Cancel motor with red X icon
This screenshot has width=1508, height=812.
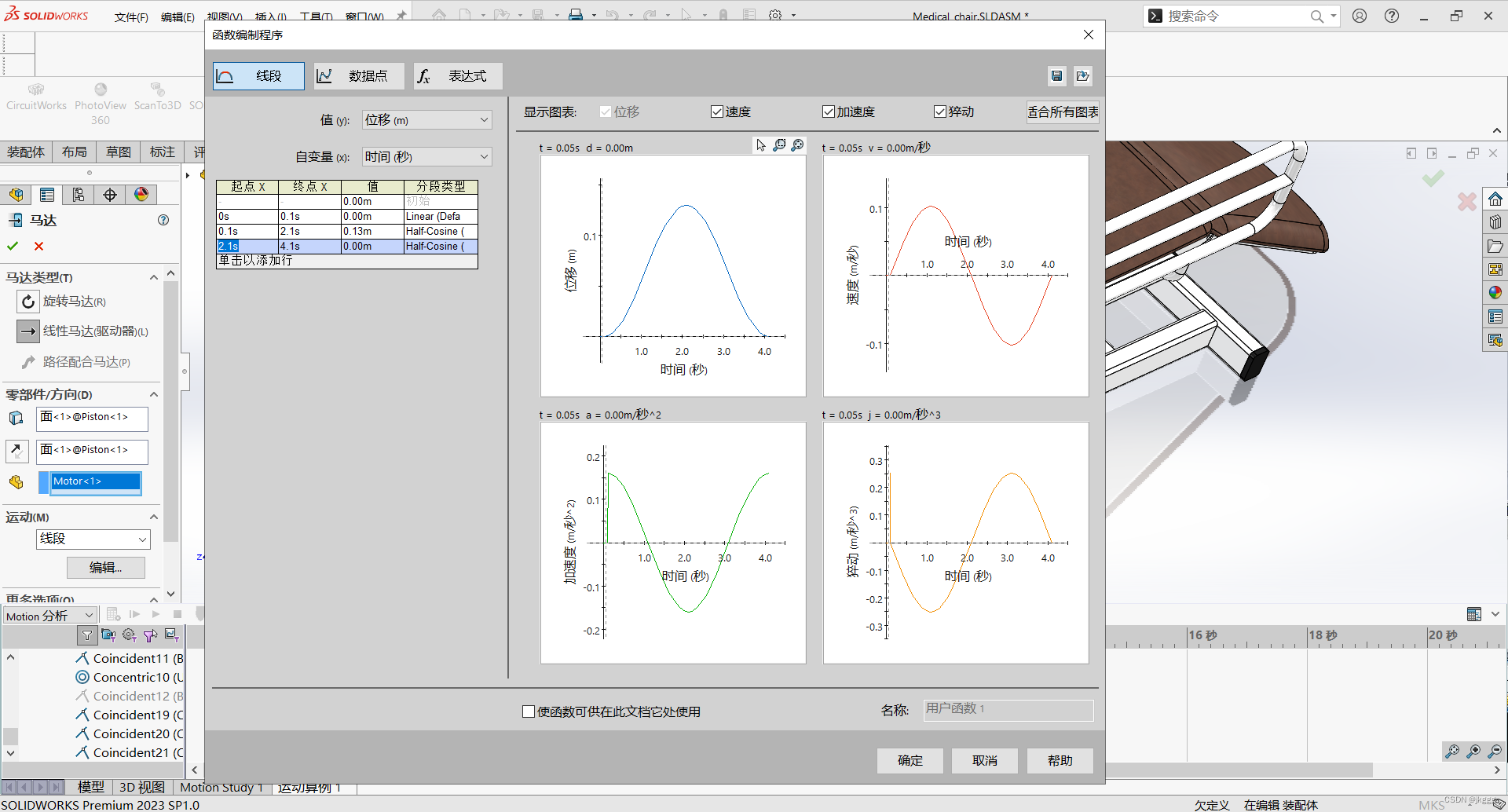tap(38, 246)
